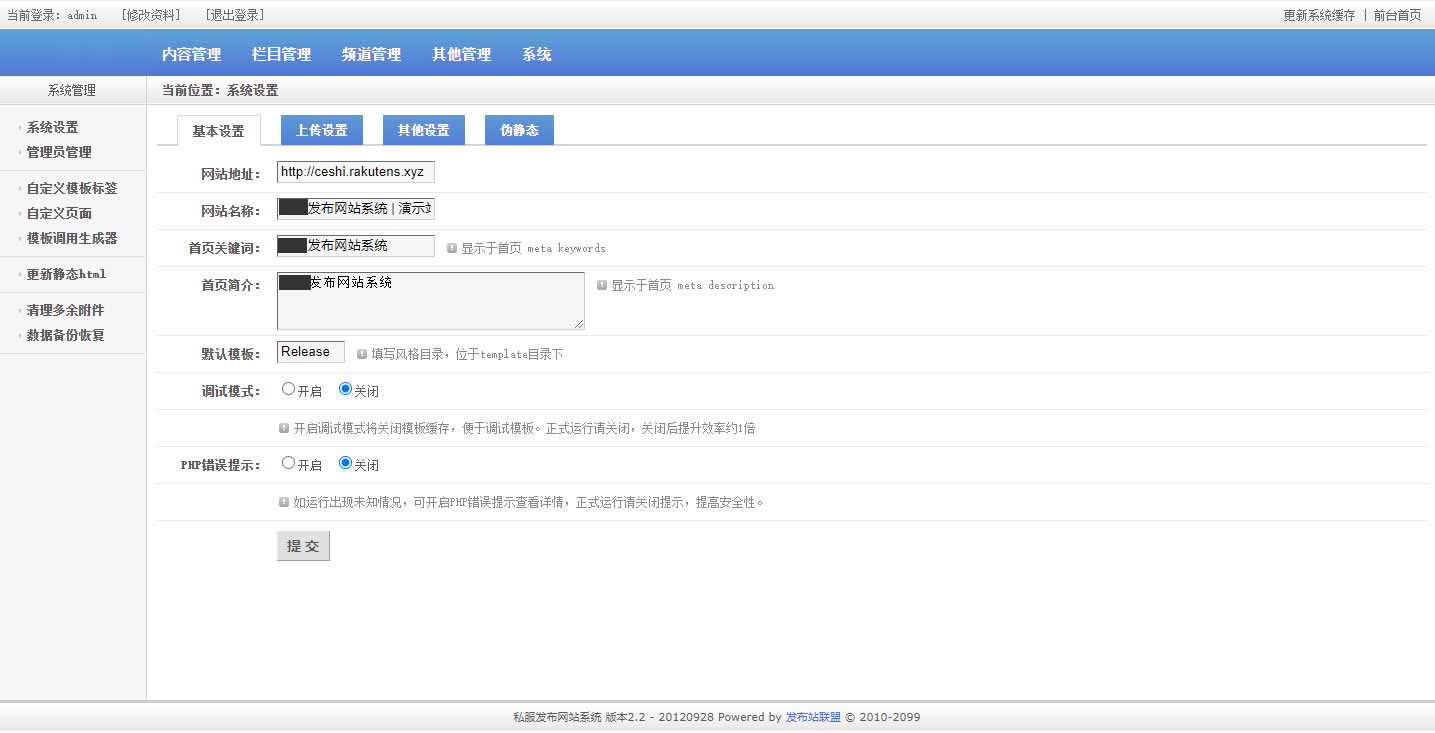Click the 当前位置:系统设置 breadcrumb text
Screen dimensions: 1435x733
(x=220, y=90)
